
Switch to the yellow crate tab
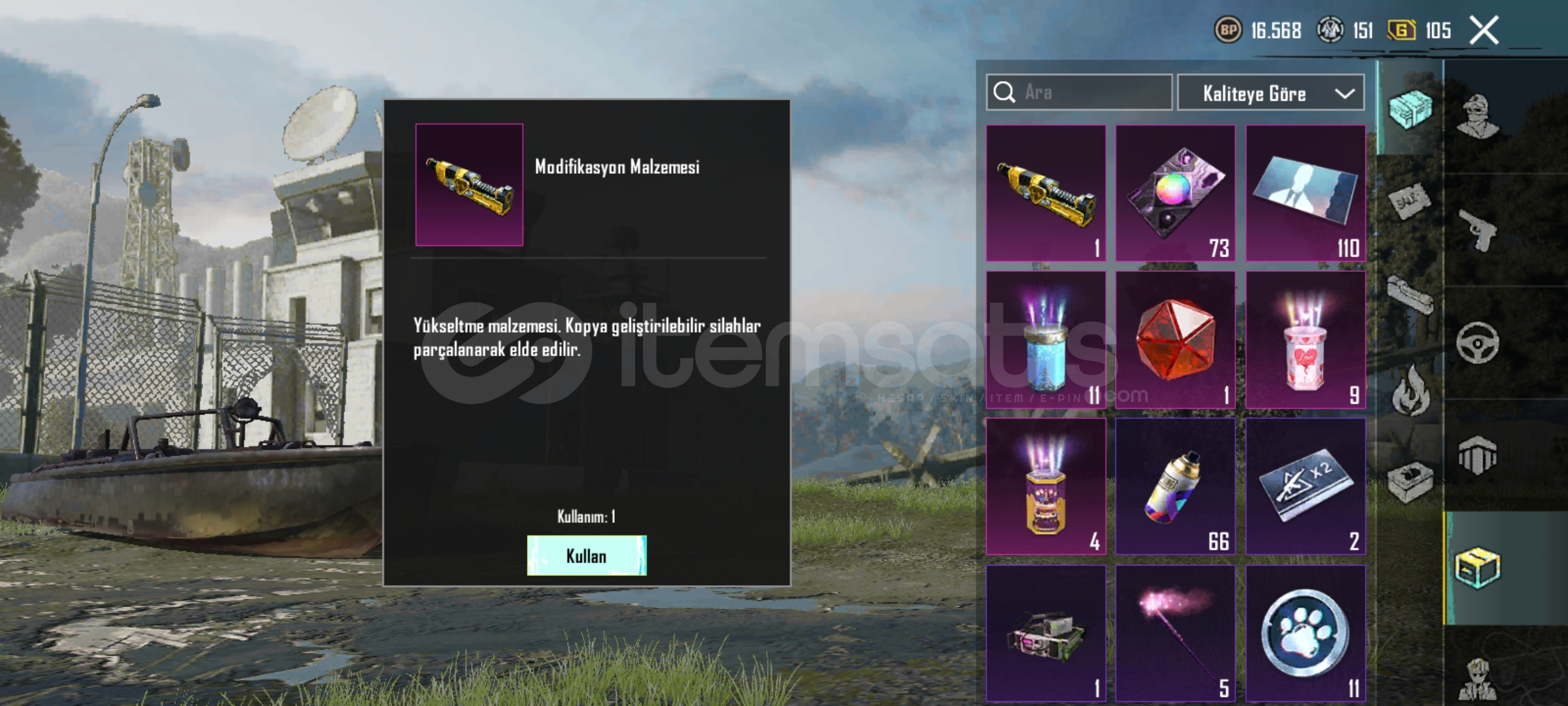(1478, 567)
